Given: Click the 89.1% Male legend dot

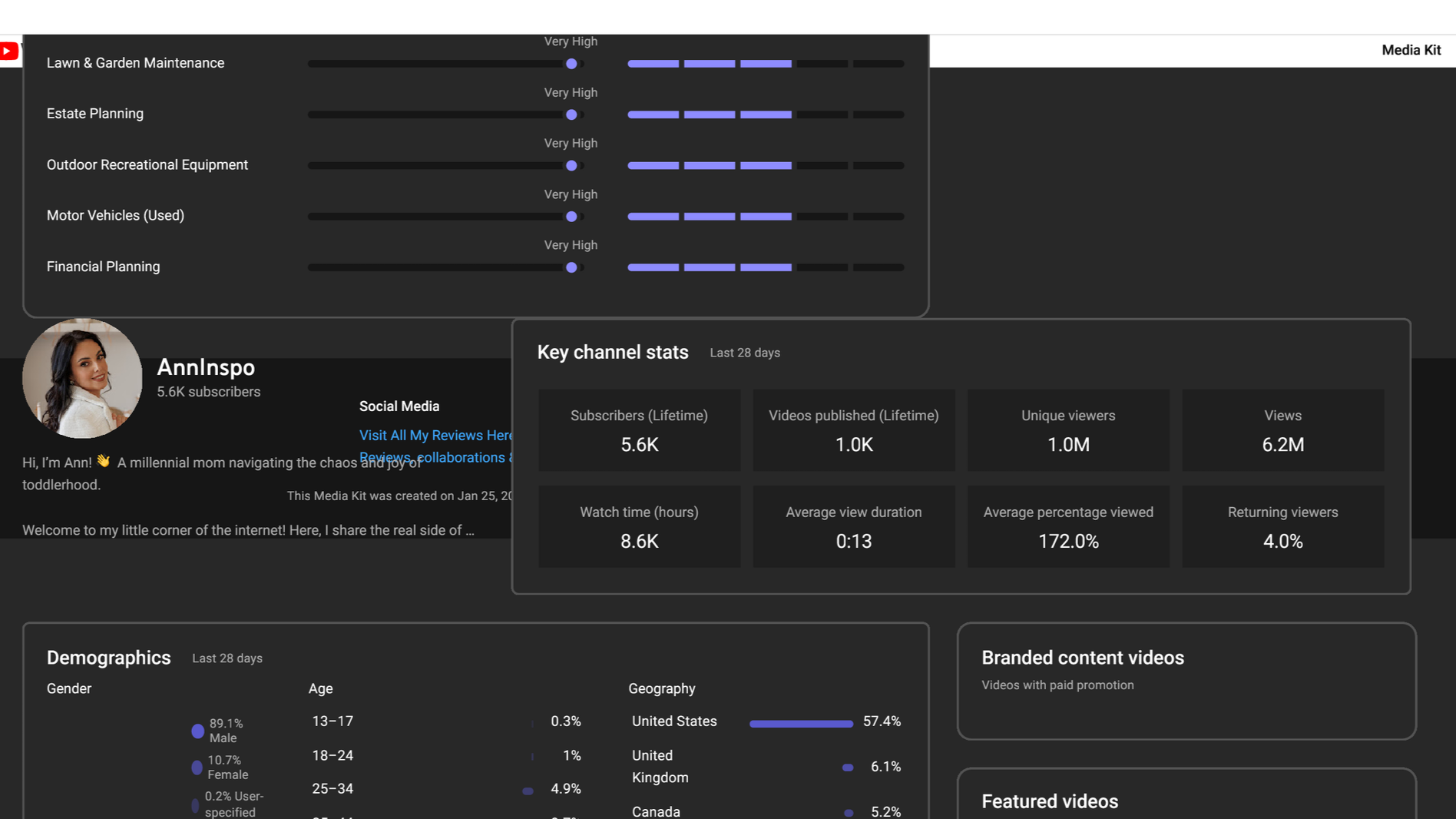Looking at the screenshot, I should 197,731.
